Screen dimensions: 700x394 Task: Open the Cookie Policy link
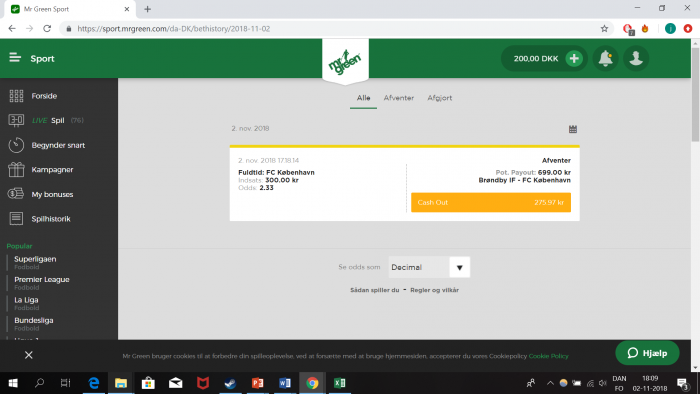pyautogui.click(x=548, y=356)
